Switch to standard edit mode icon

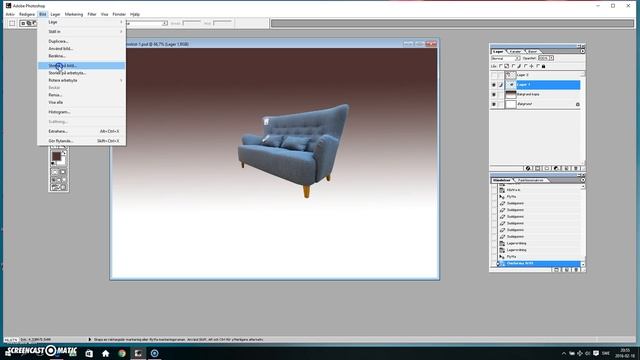(x=55, y=172)
